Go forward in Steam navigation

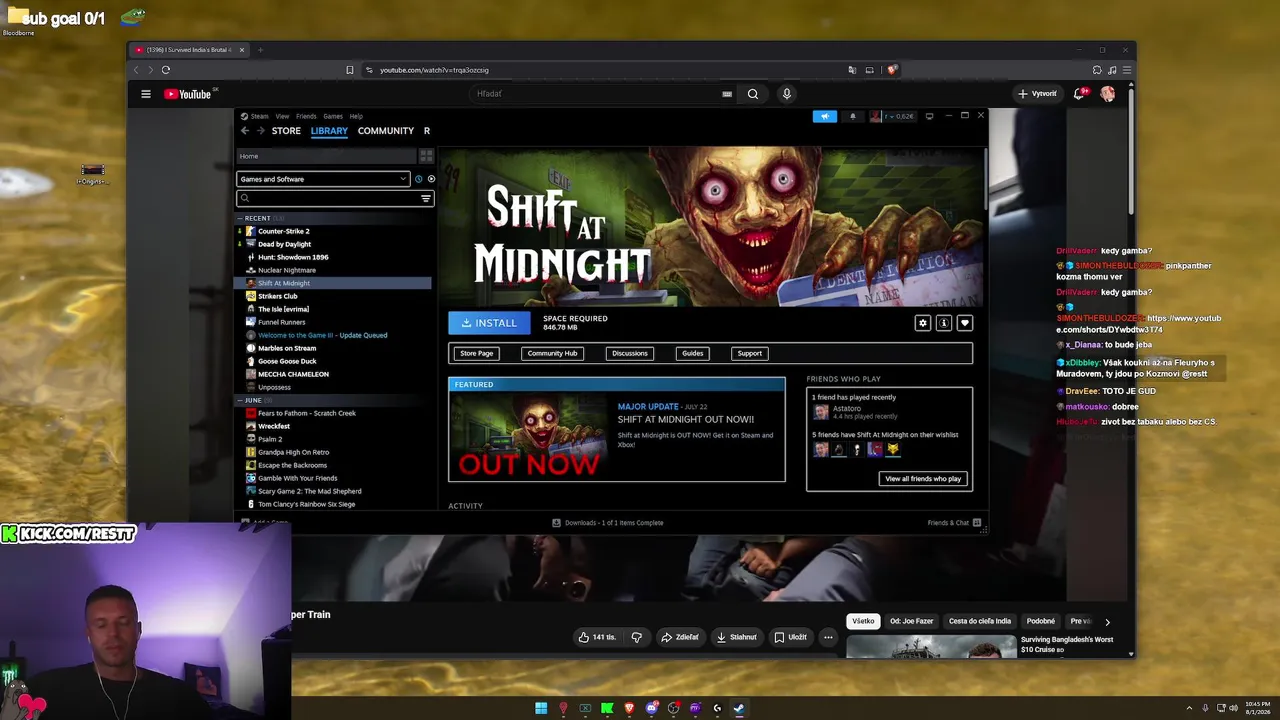260,131
